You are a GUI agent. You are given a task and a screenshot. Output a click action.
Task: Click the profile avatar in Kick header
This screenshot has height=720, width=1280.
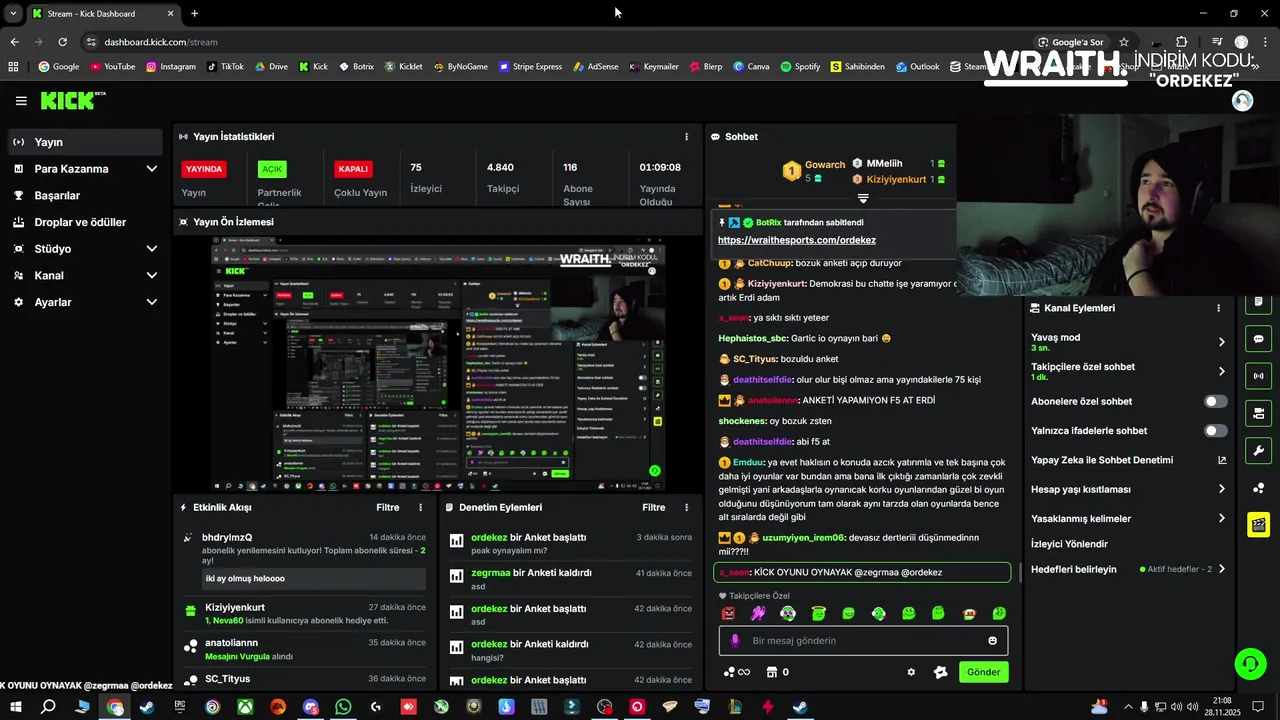tap(1242, 101)
